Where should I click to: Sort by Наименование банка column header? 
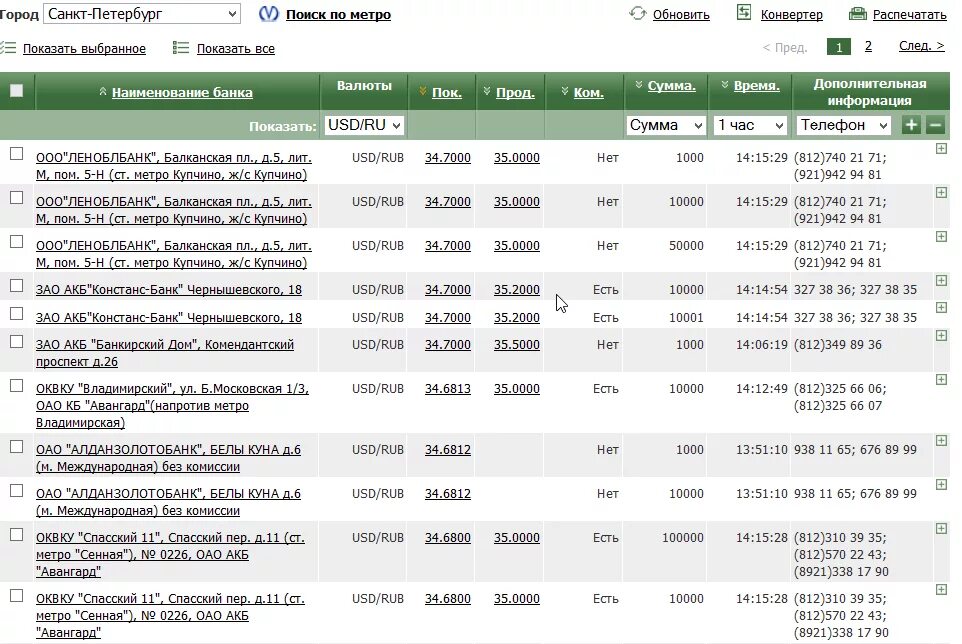coord(182,92)
